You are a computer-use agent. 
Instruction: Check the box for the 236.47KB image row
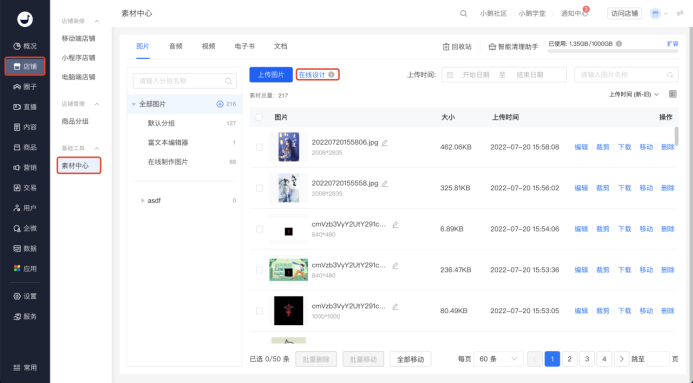tap(259, 270)
